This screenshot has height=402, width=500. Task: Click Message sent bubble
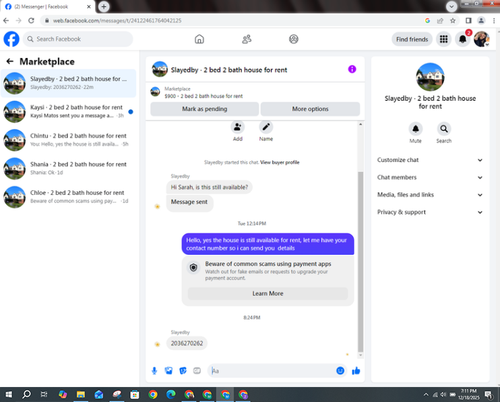189,202
